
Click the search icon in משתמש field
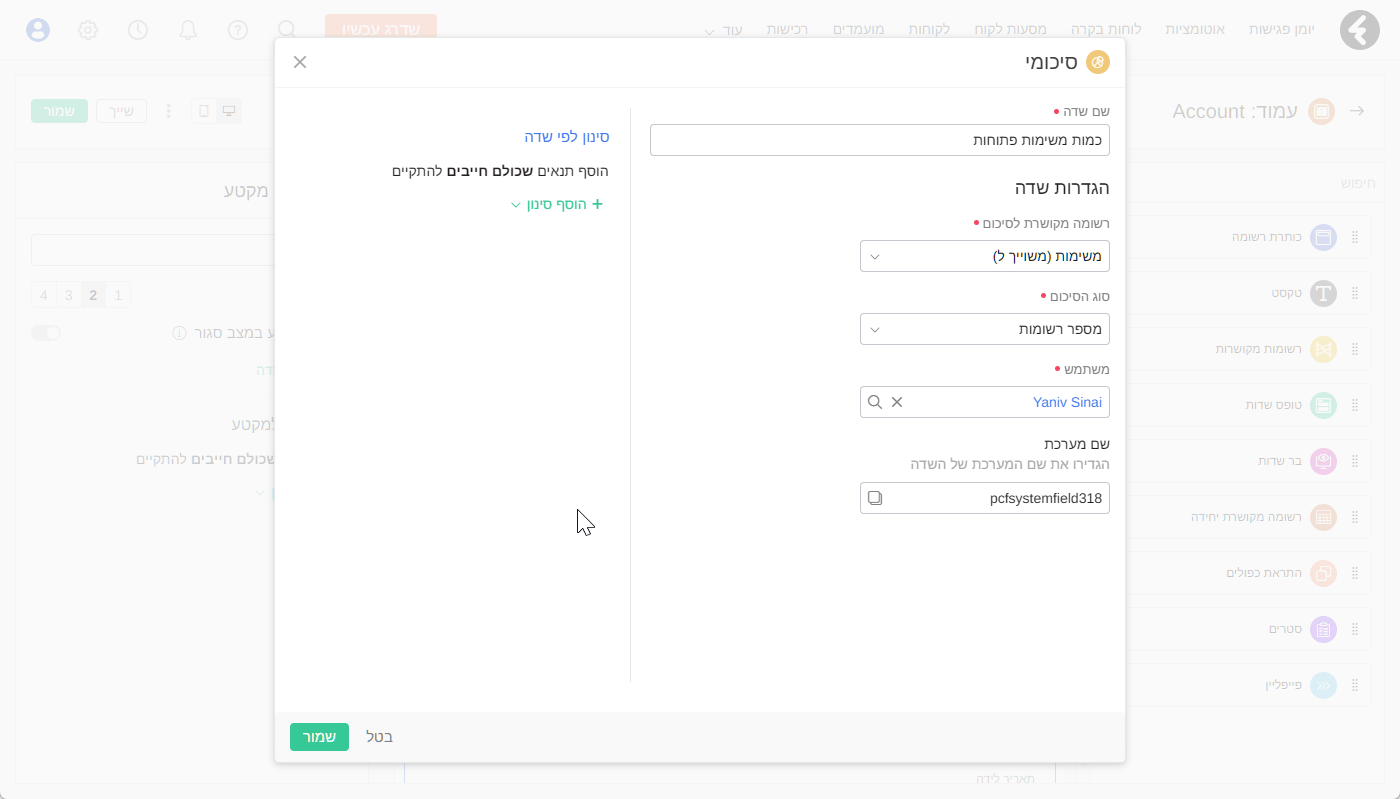tap(875, 402)
